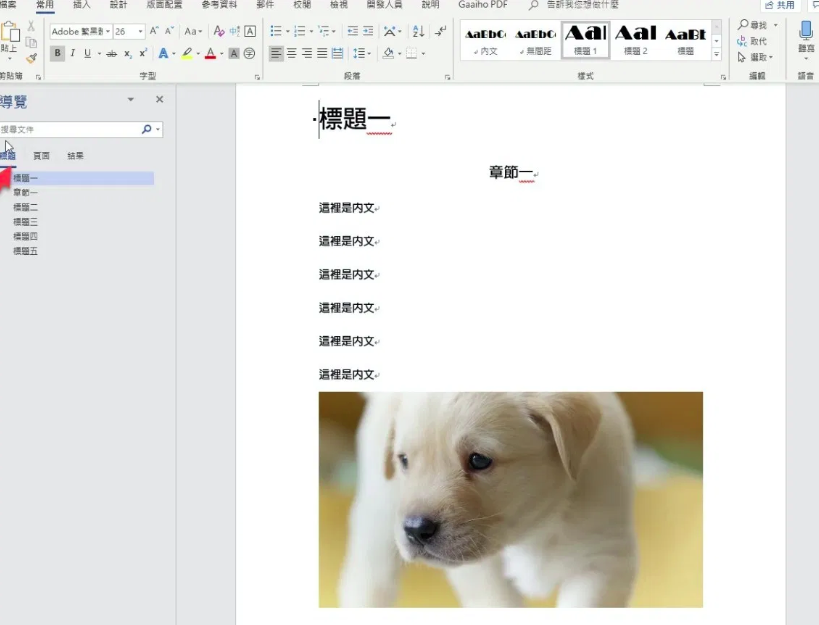The width and height of the screenshot is (819, 625).
Task: Open the 選取 dropdown
Action: pyautogui.click(x=755, y=57)
